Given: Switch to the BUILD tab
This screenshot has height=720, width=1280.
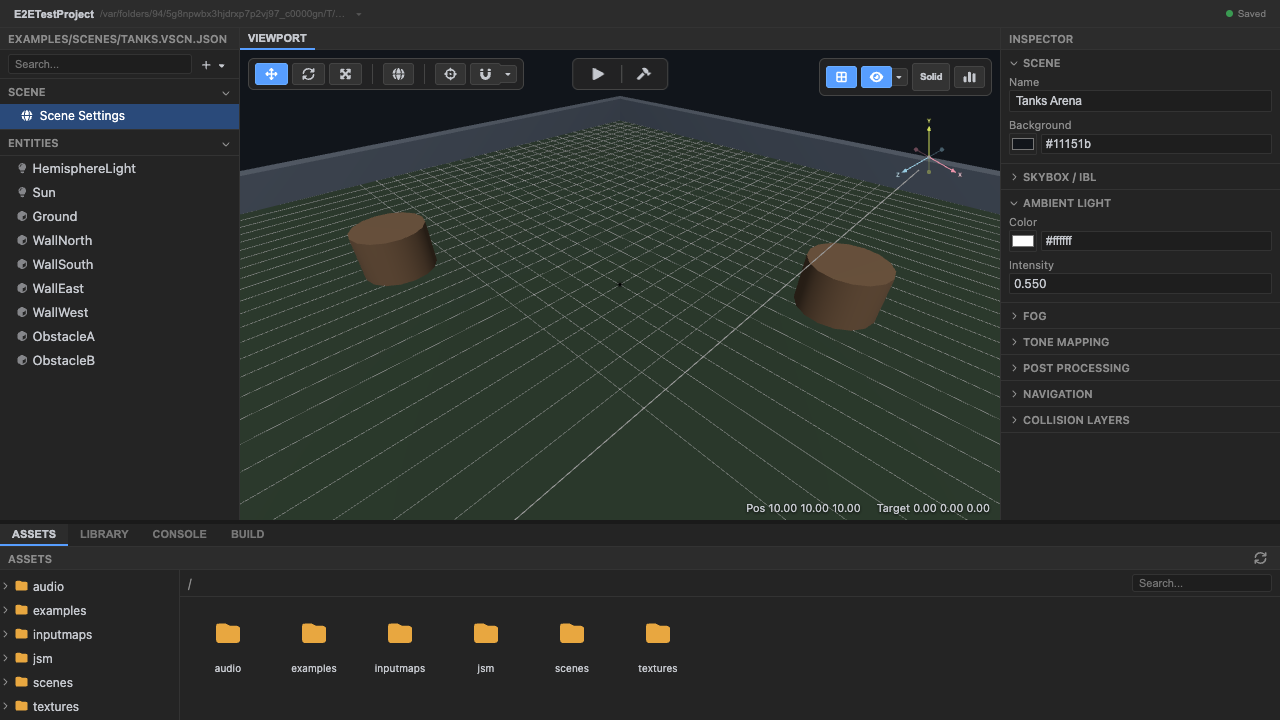Looking at the screenshot, I should point(247,534).
